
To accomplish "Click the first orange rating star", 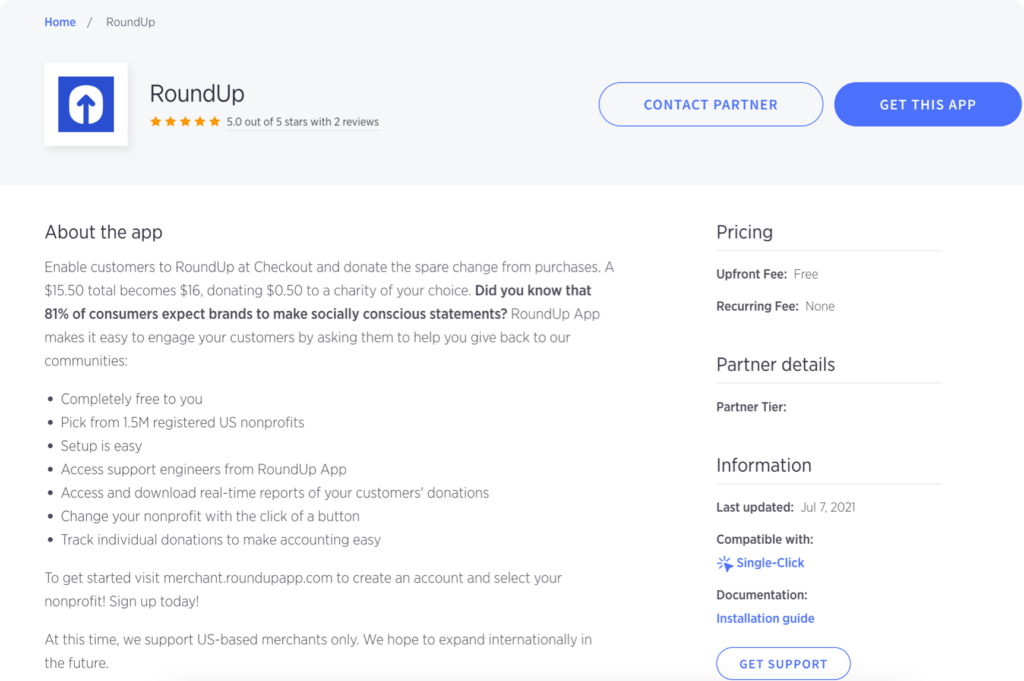I will pos(155,122).
